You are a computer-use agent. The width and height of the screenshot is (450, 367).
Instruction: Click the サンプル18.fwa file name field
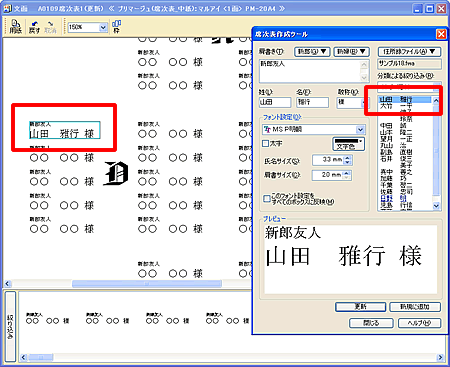point(409,64)
